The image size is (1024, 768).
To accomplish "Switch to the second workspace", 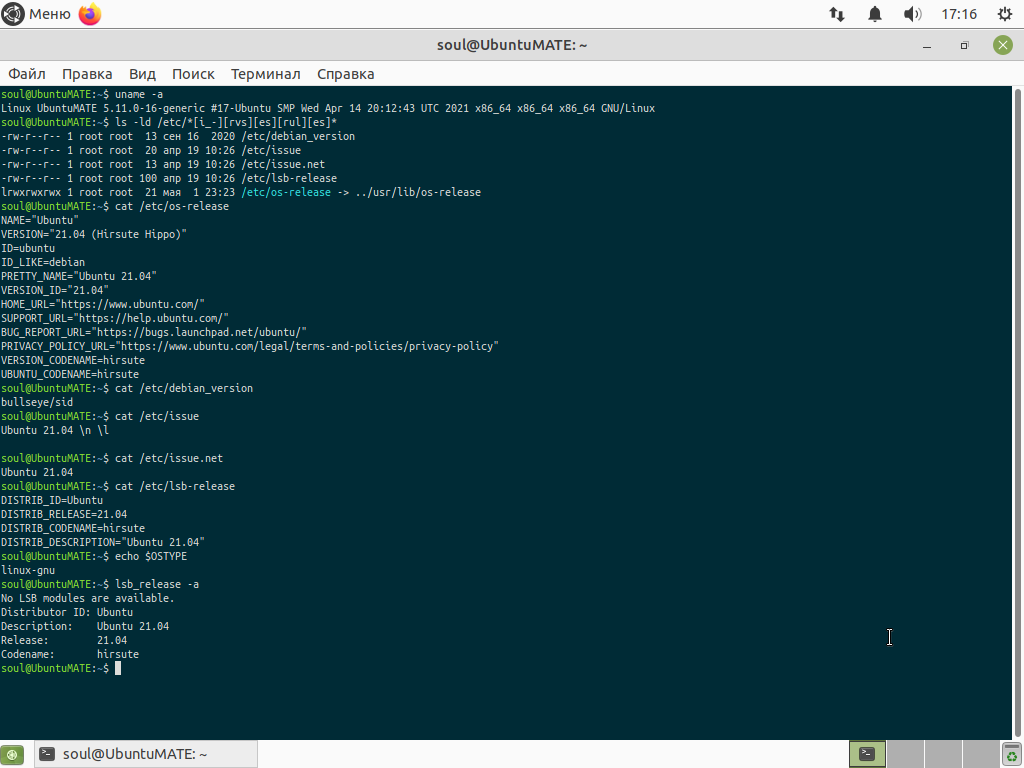I will tap(905, 754).
